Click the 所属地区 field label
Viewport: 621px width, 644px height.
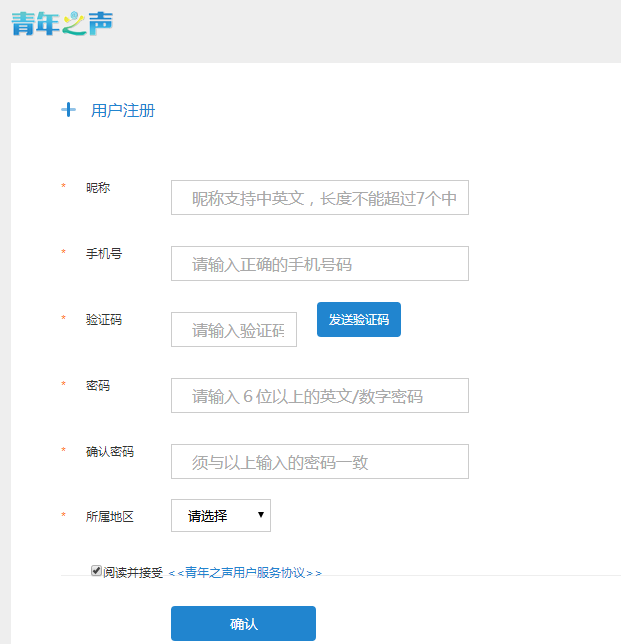110,517
